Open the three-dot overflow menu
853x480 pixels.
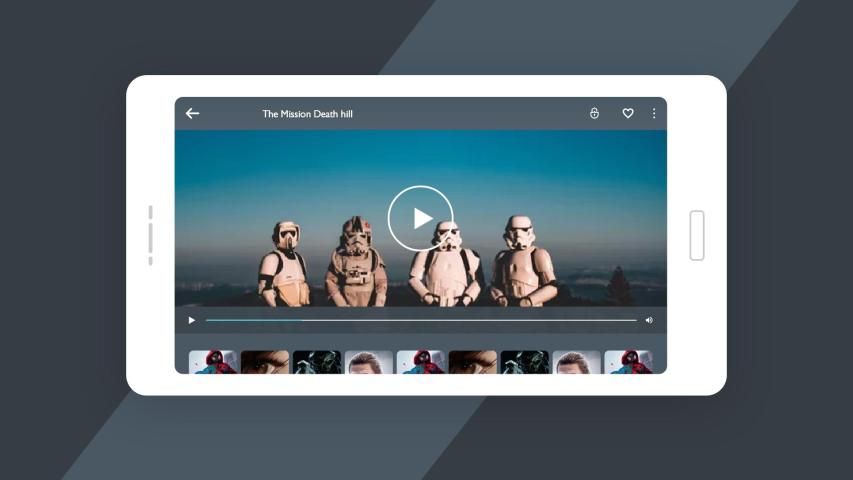click(654, 114)
